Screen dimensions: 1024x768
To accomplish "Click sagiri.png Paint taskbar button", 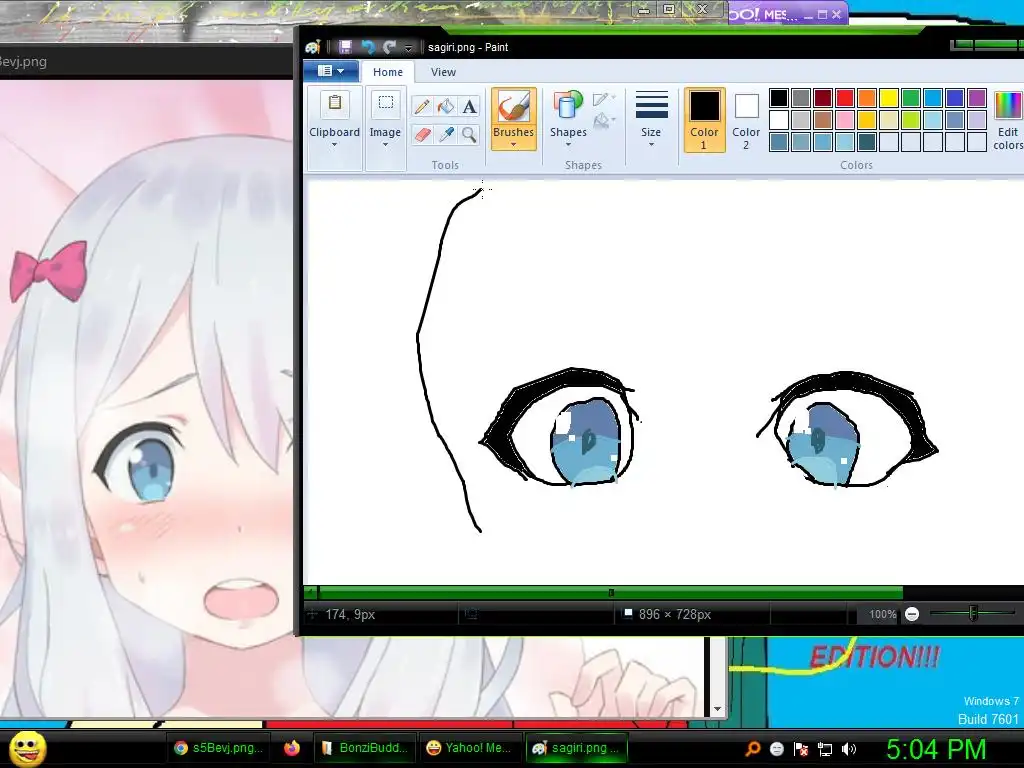I will (577, 748).
